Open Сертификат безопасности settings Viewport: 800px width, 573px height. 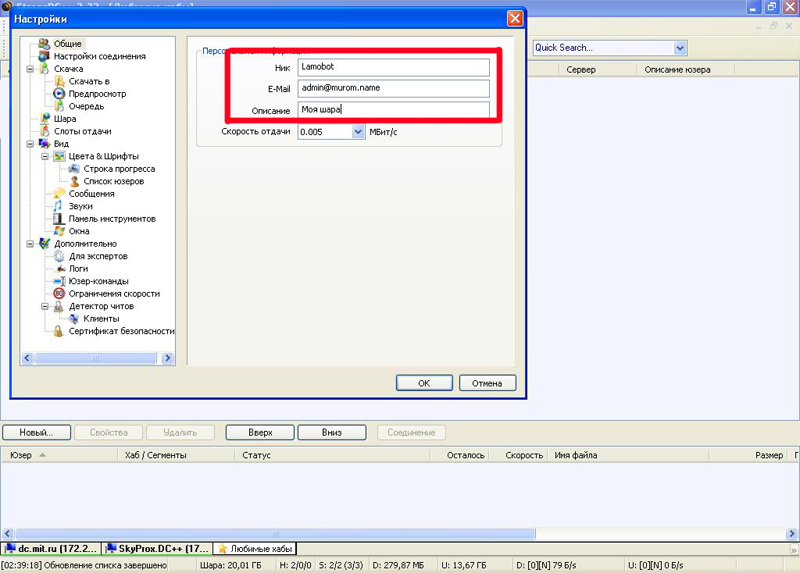[x=120, y=331]
